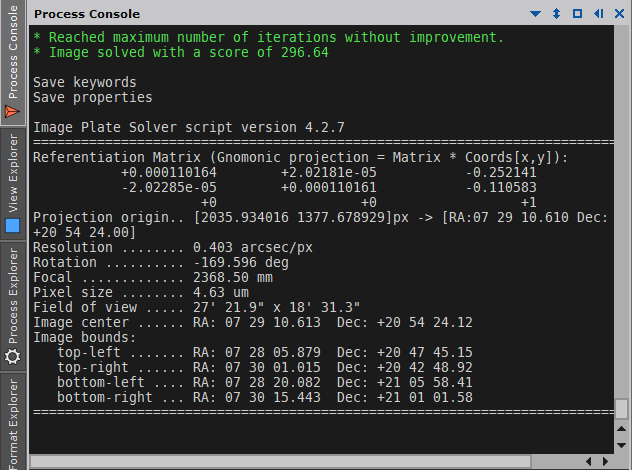Click the blue View Explorer tab icon

(x=13, y=226)
